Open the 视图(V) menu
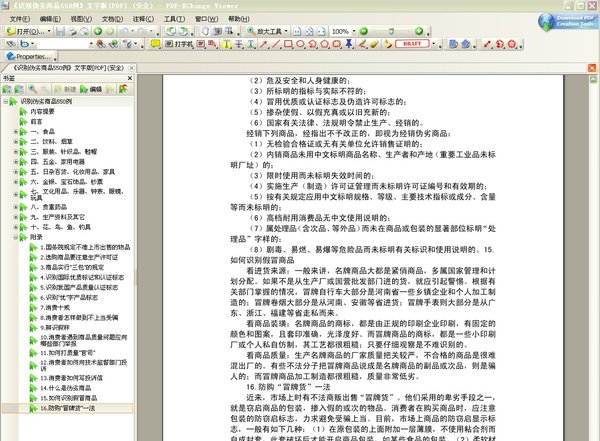This screenshot has width=600, height=441. point(81,19)
